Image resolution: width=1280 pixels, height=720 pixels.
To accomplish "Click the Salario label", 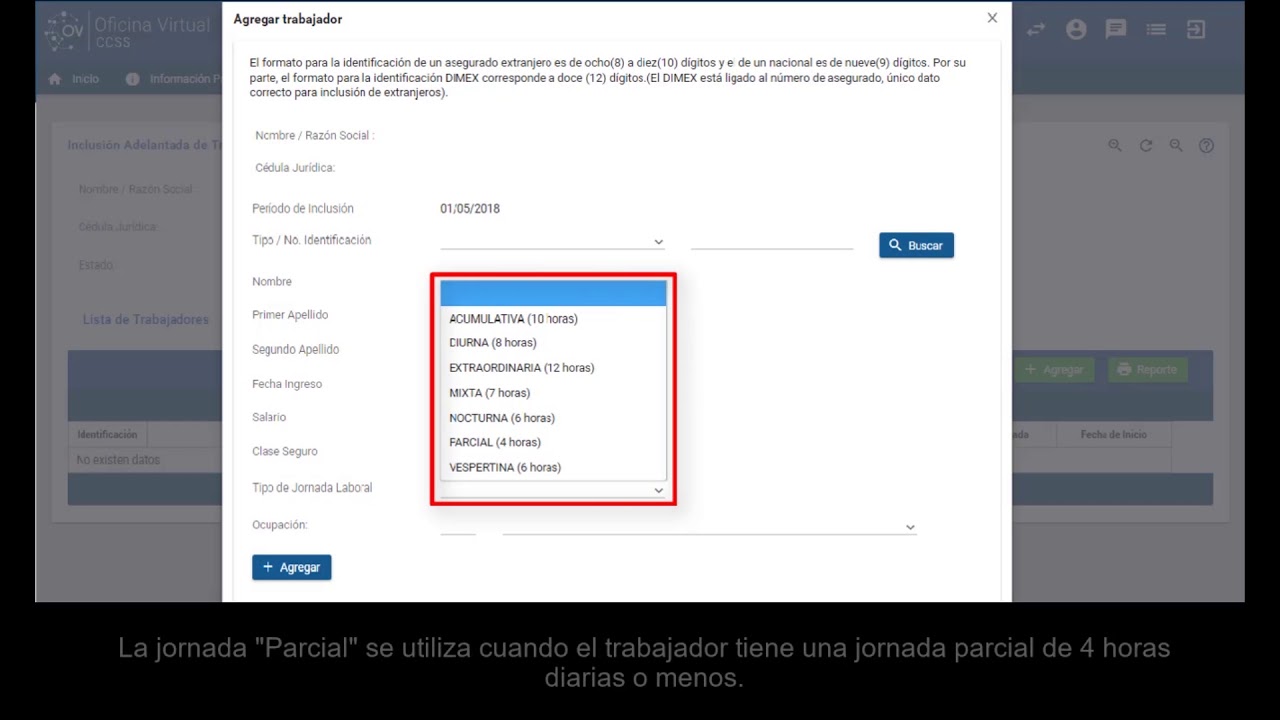I will click(269, 417).
